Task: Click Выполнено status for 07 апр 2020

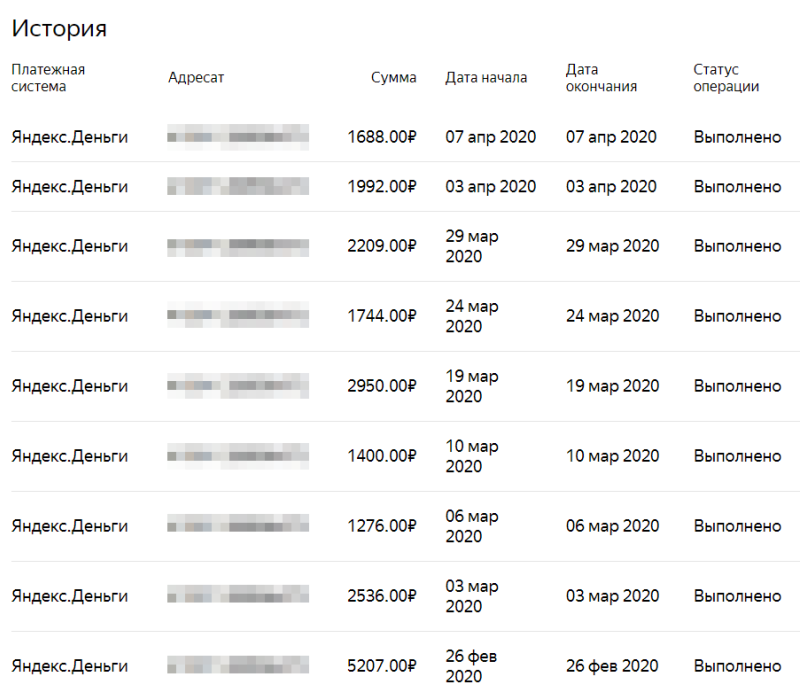Action: pyautogui.click(x=737, y=137)
